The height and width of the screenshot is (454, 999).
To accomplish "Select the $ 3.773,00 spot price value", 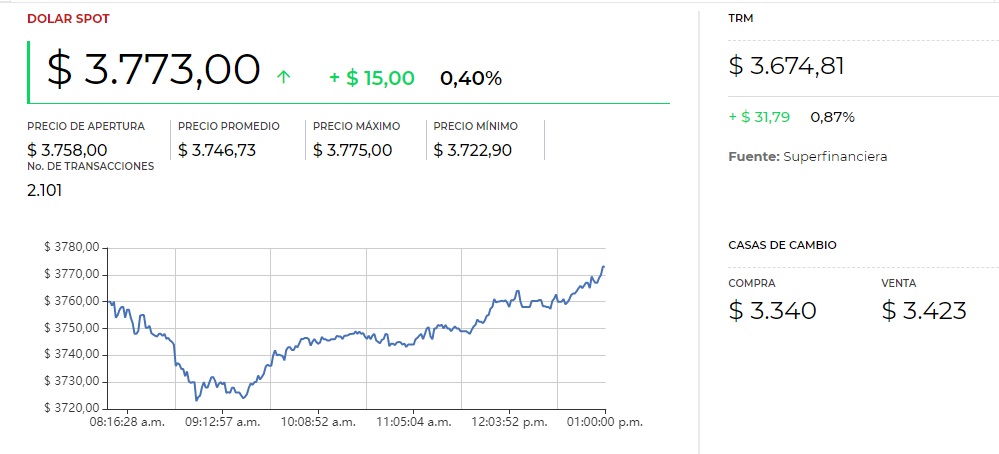I will (x=154, y=70).
